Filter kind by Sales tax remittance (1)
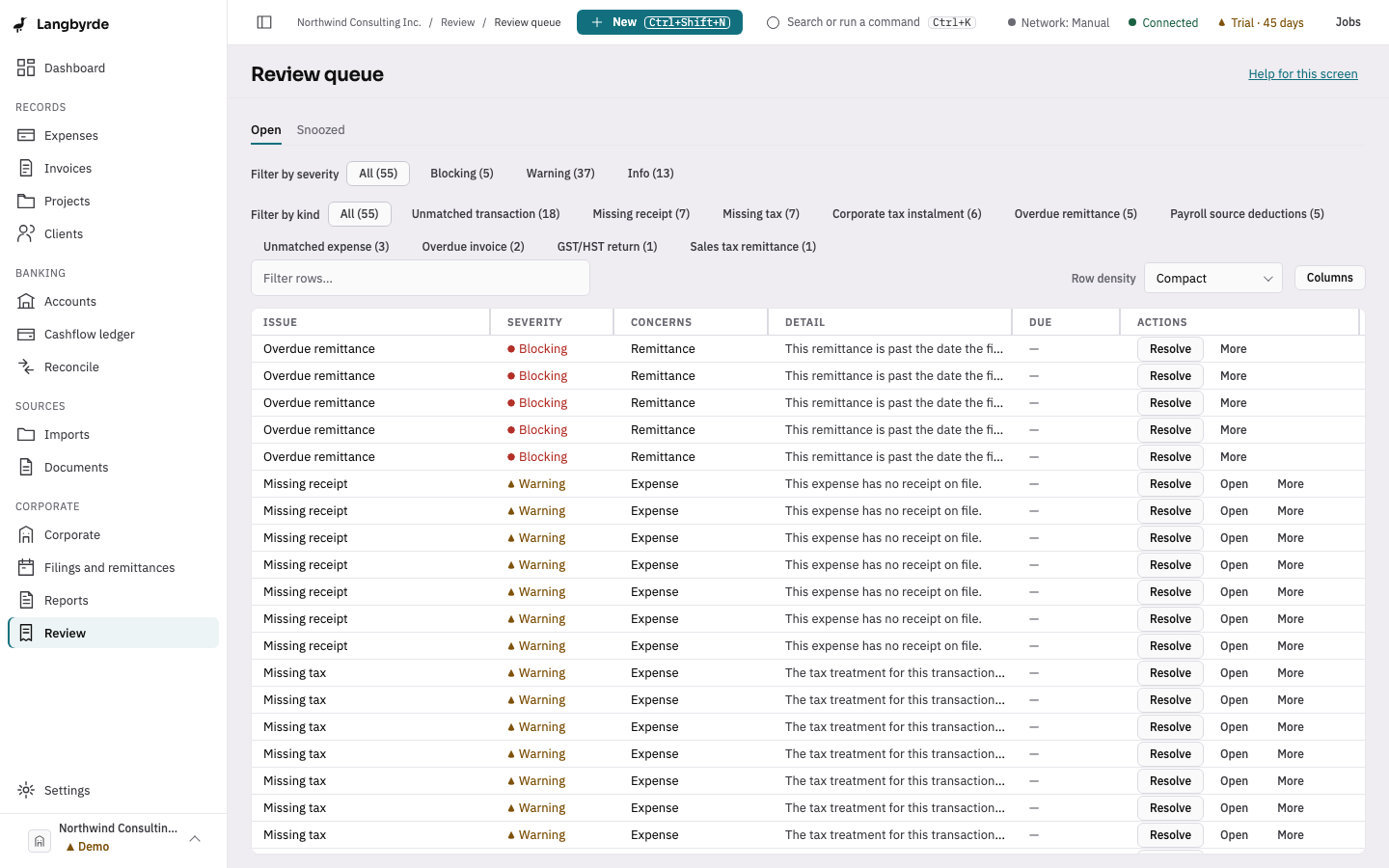 (752, 247)
